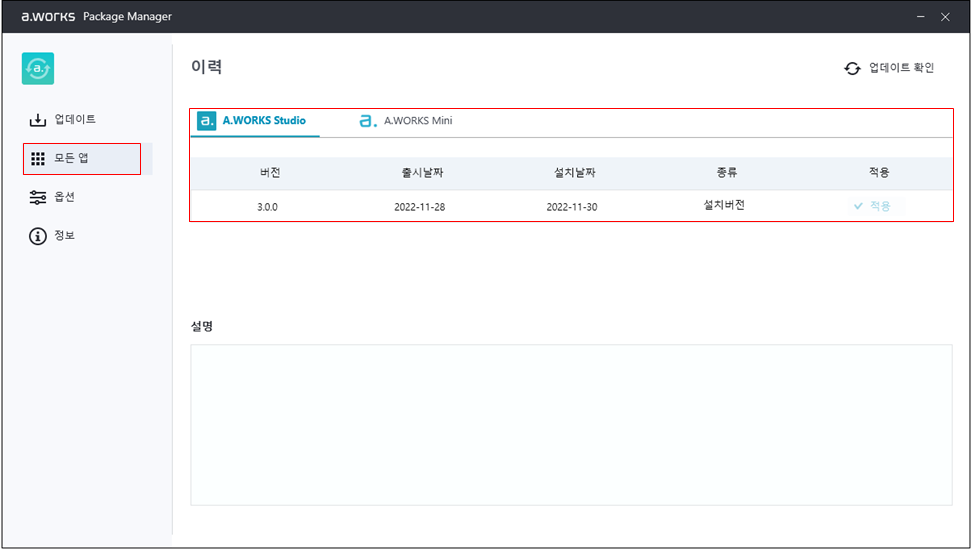Screen dimensions: 972x550
Task: Click the release date 2022-11-28
Action: click(420, 207)
